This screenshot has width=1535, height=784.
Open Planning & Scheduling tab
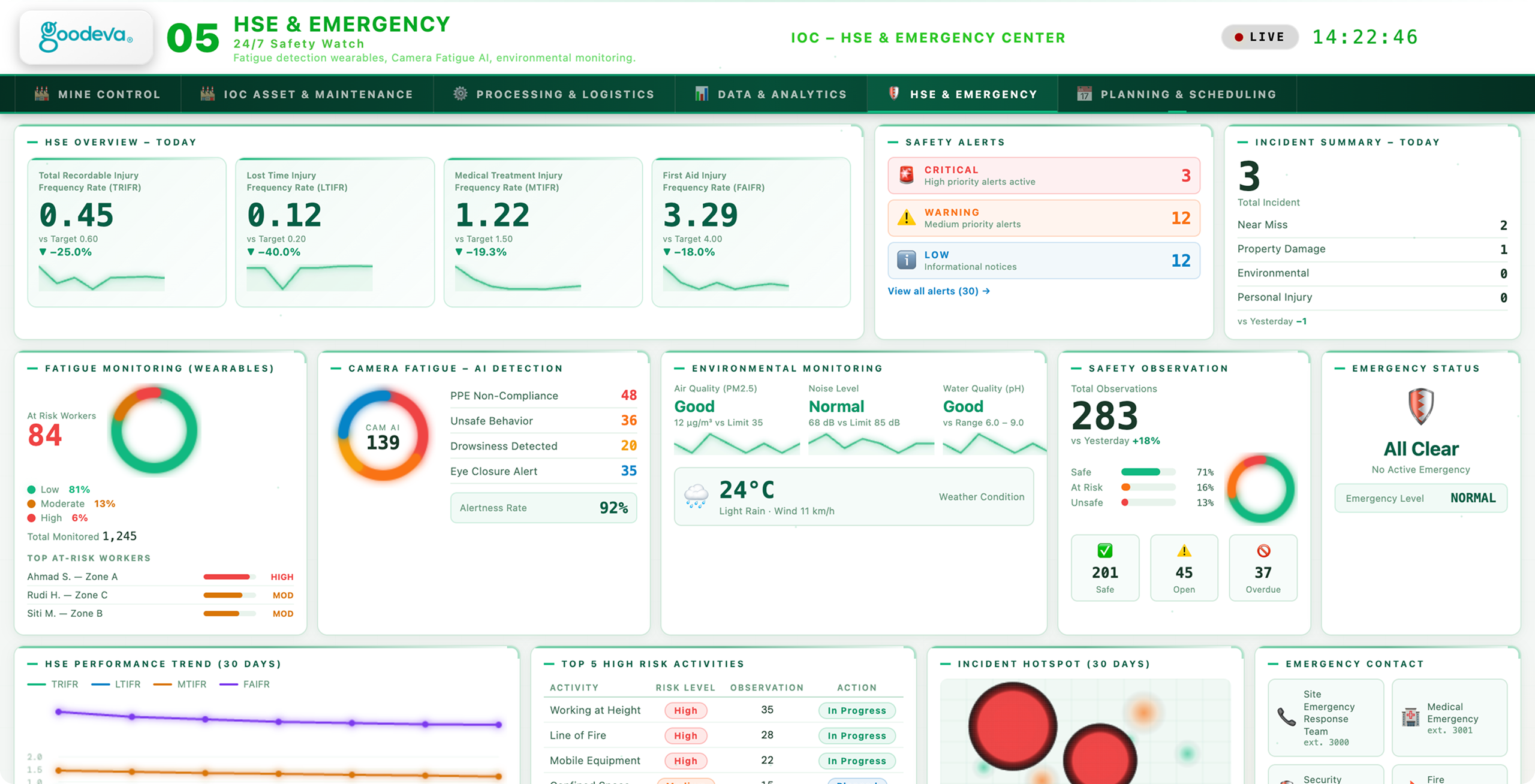[x=1177, y=94]
